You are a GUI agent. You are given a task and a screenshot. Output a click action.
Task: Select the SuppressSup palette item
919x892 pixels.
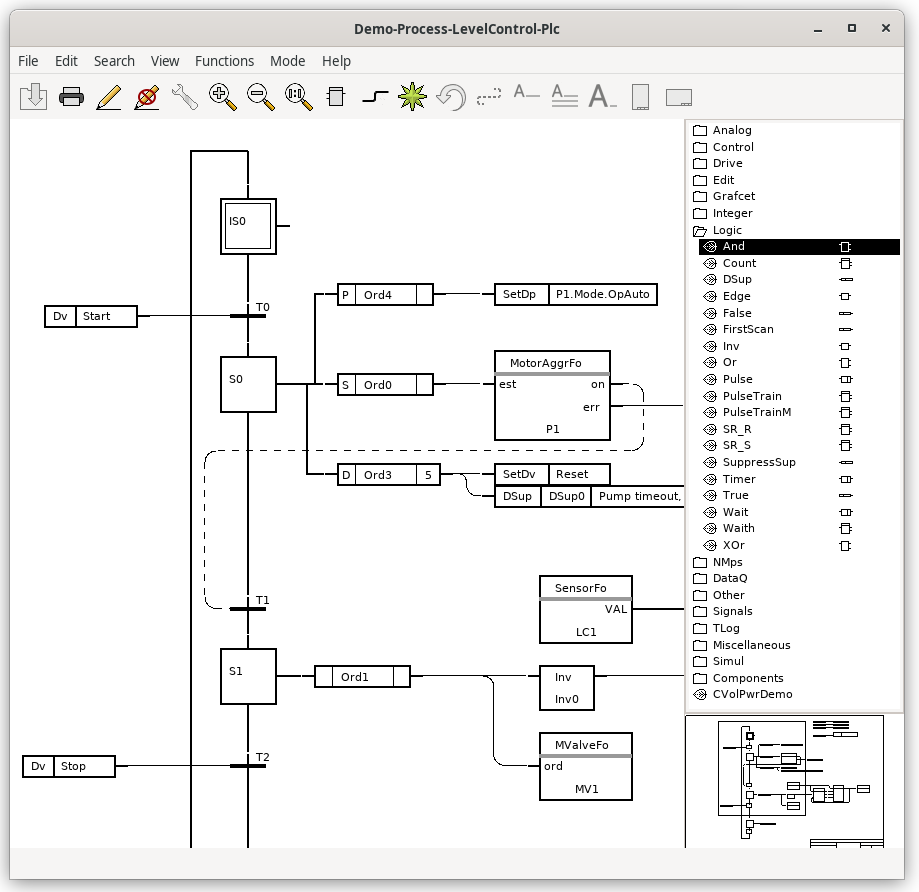(799, 462)
